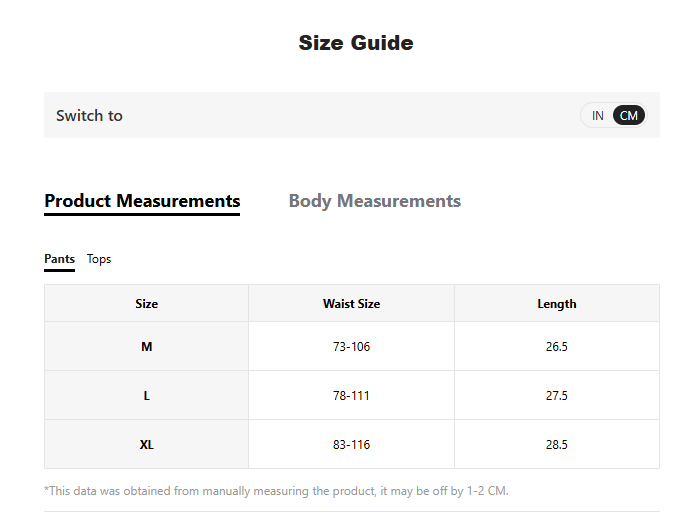Select the Pants sub-tab

pos(59,259)
